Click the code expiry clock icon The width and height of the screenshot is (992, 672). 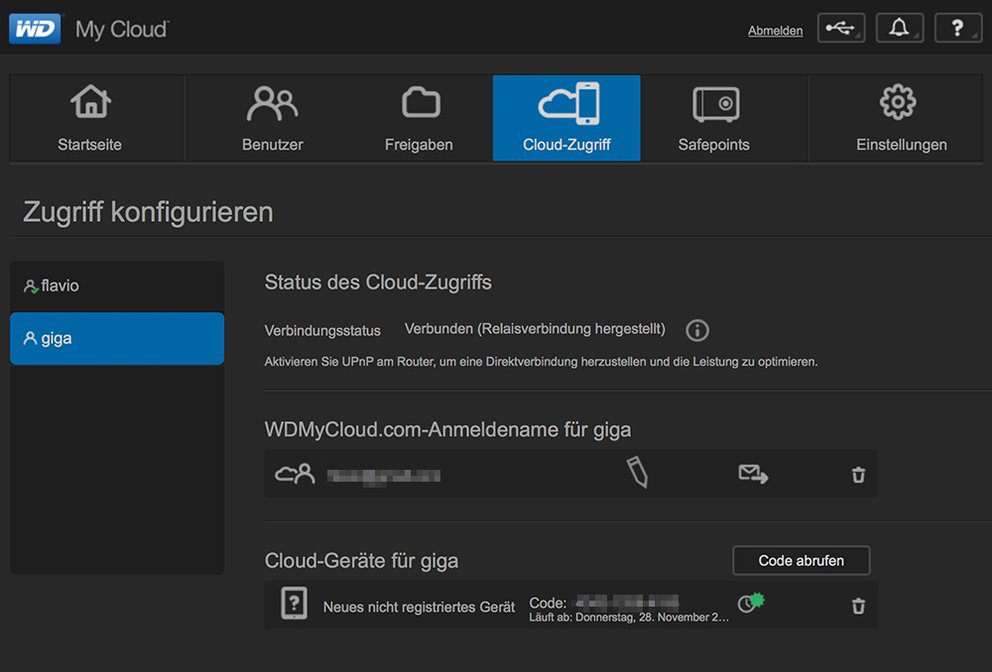click(x=751, y=602)
